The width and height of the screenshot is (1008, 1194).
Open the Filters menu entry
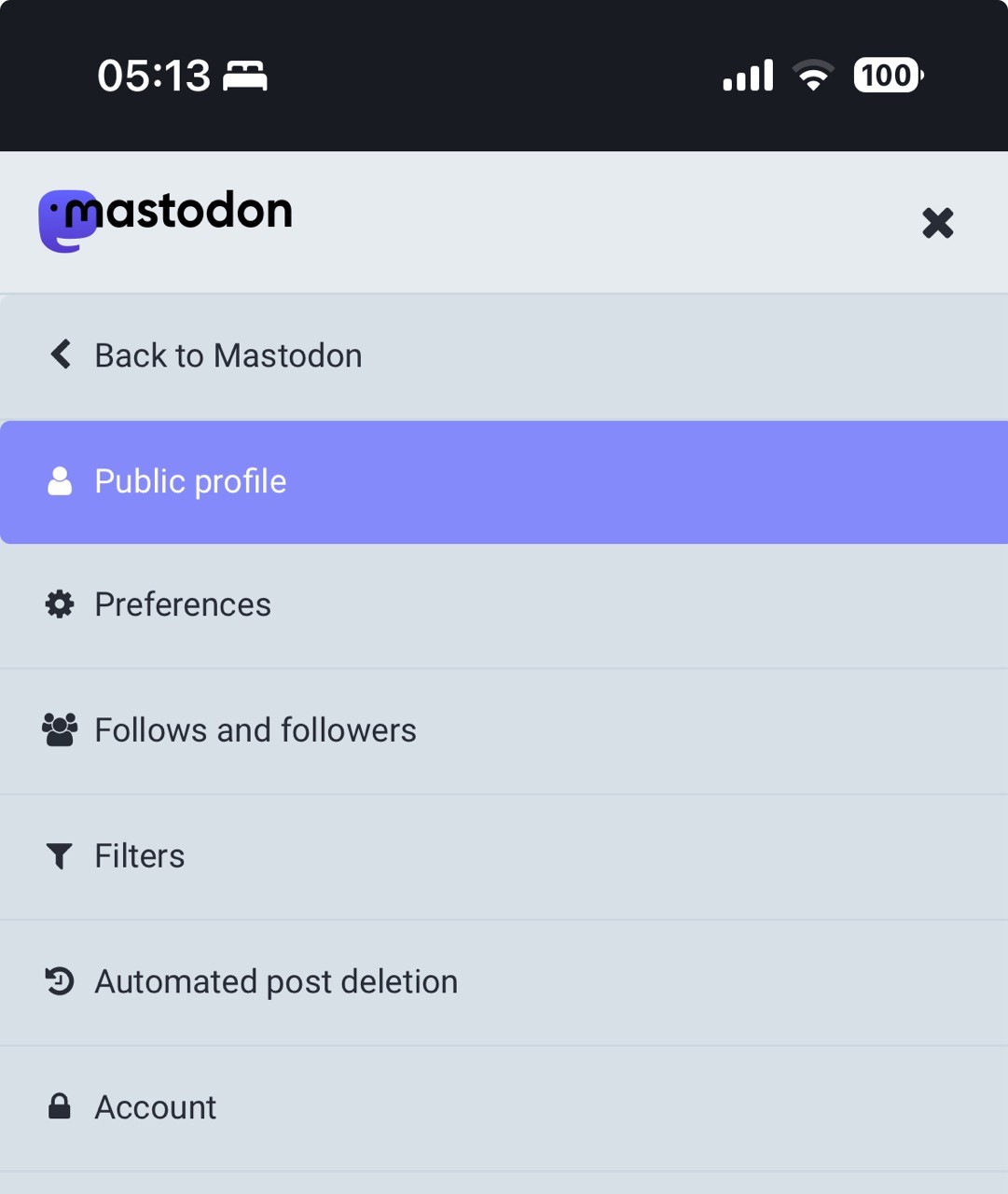140,855
